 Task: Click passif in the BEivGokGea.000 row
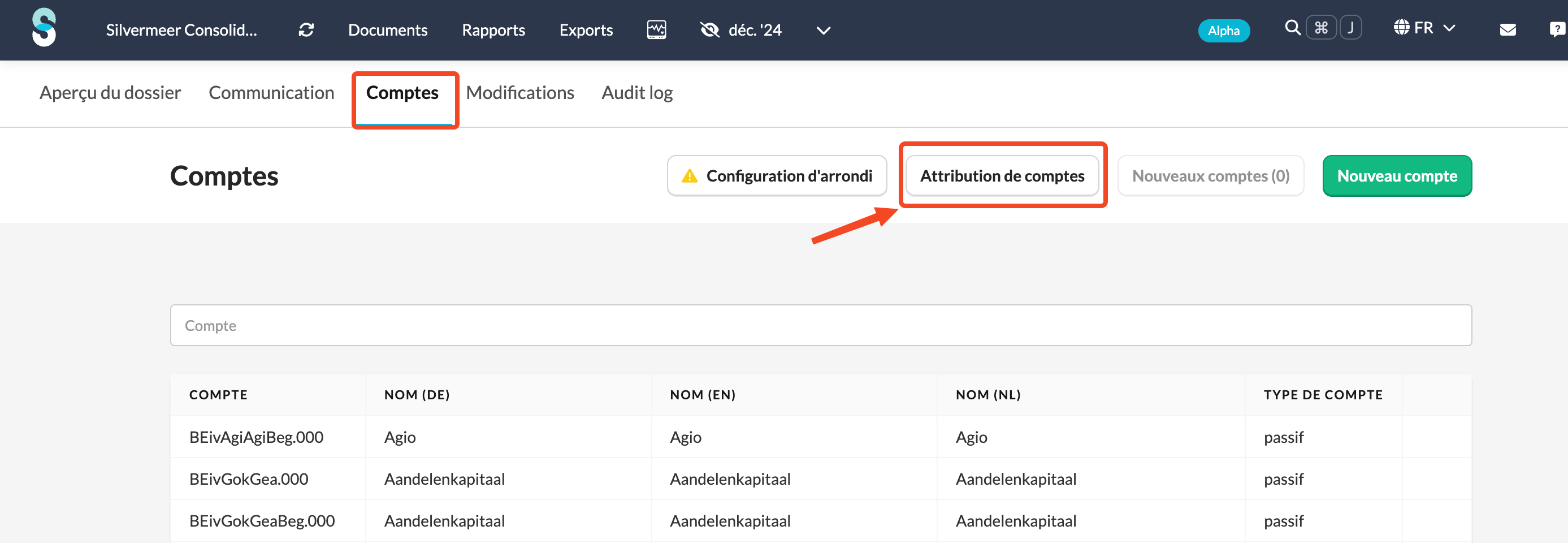1284,479
